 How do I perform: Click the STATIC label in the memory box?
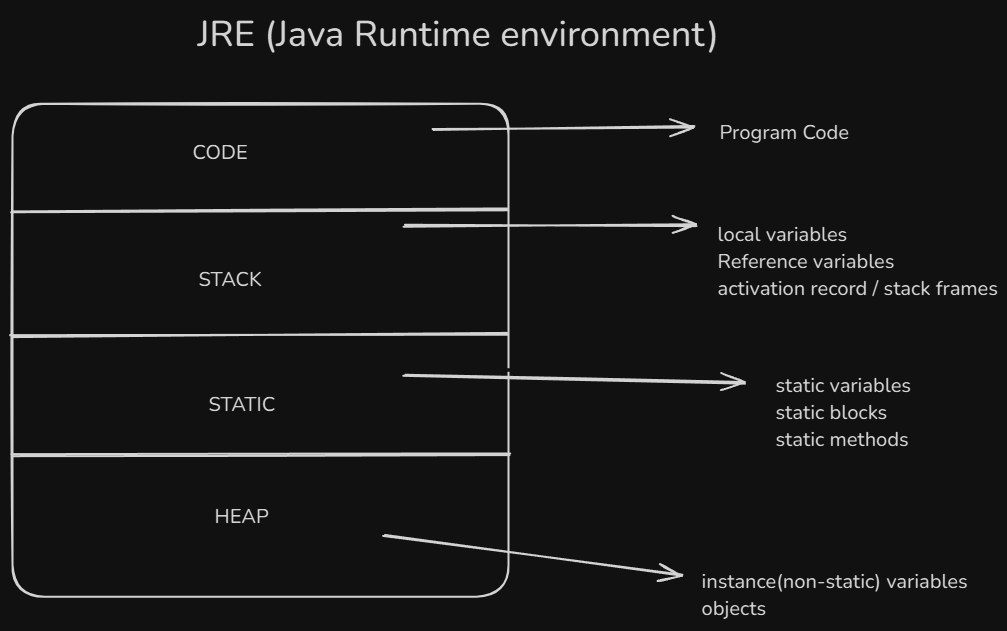click(241, 404)
